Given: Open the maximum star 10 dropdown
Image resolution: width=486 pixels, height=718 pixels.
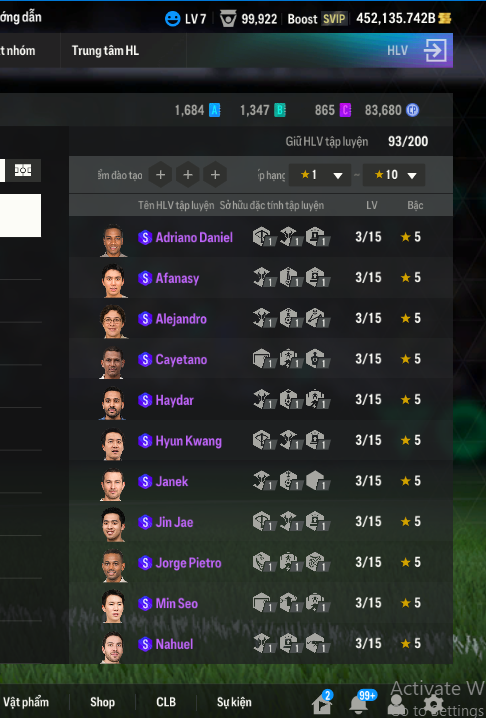Looking at the screenshot, I should (394, 175).
